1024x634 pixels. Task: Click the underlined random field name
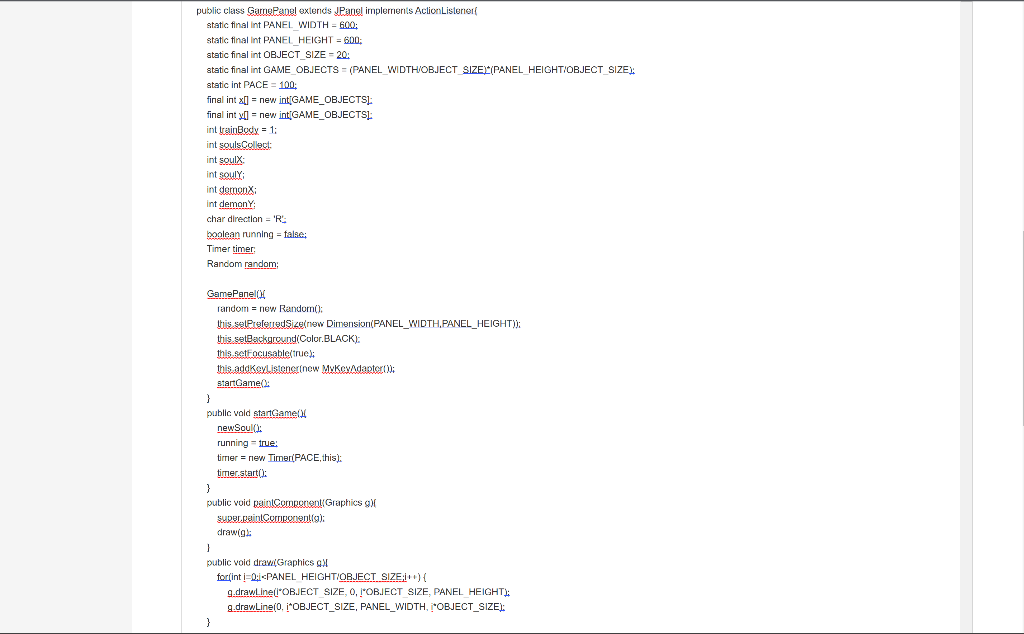pos(260,263)
